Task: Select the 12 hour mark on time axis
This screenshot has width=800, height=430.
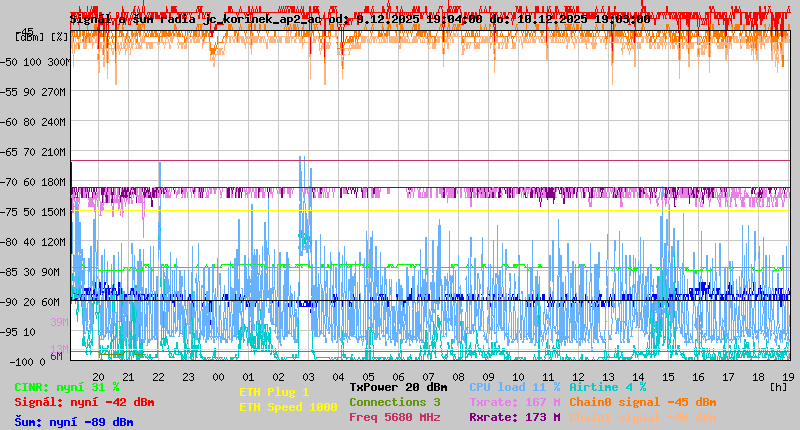Action: [578, 376]
